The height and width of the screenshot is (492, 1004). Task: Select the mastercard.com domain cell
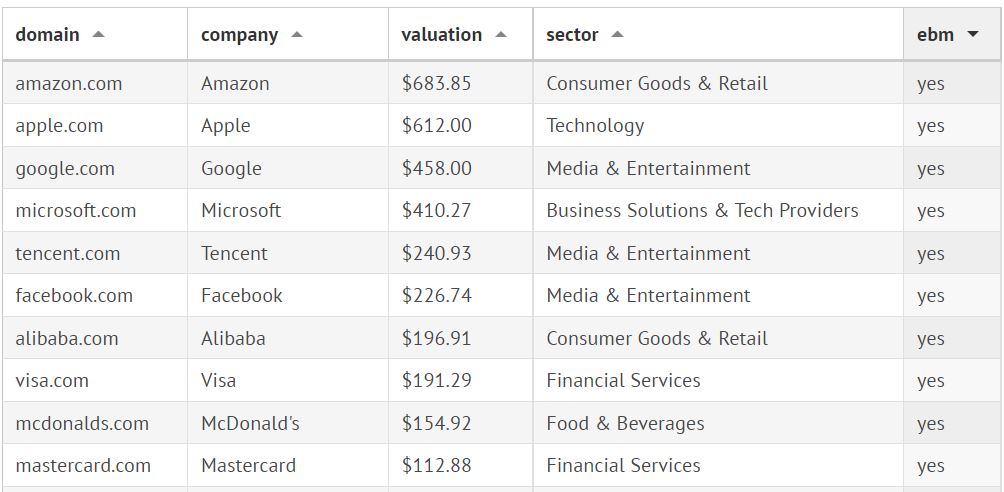coord(83,466)
